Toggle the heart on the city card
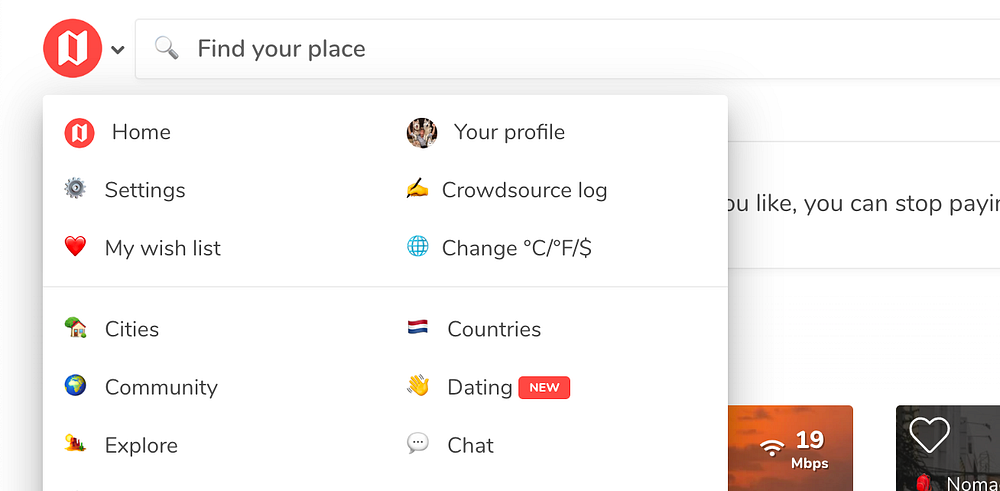This screenshot has width=1000, height=491. pos(929,435)
